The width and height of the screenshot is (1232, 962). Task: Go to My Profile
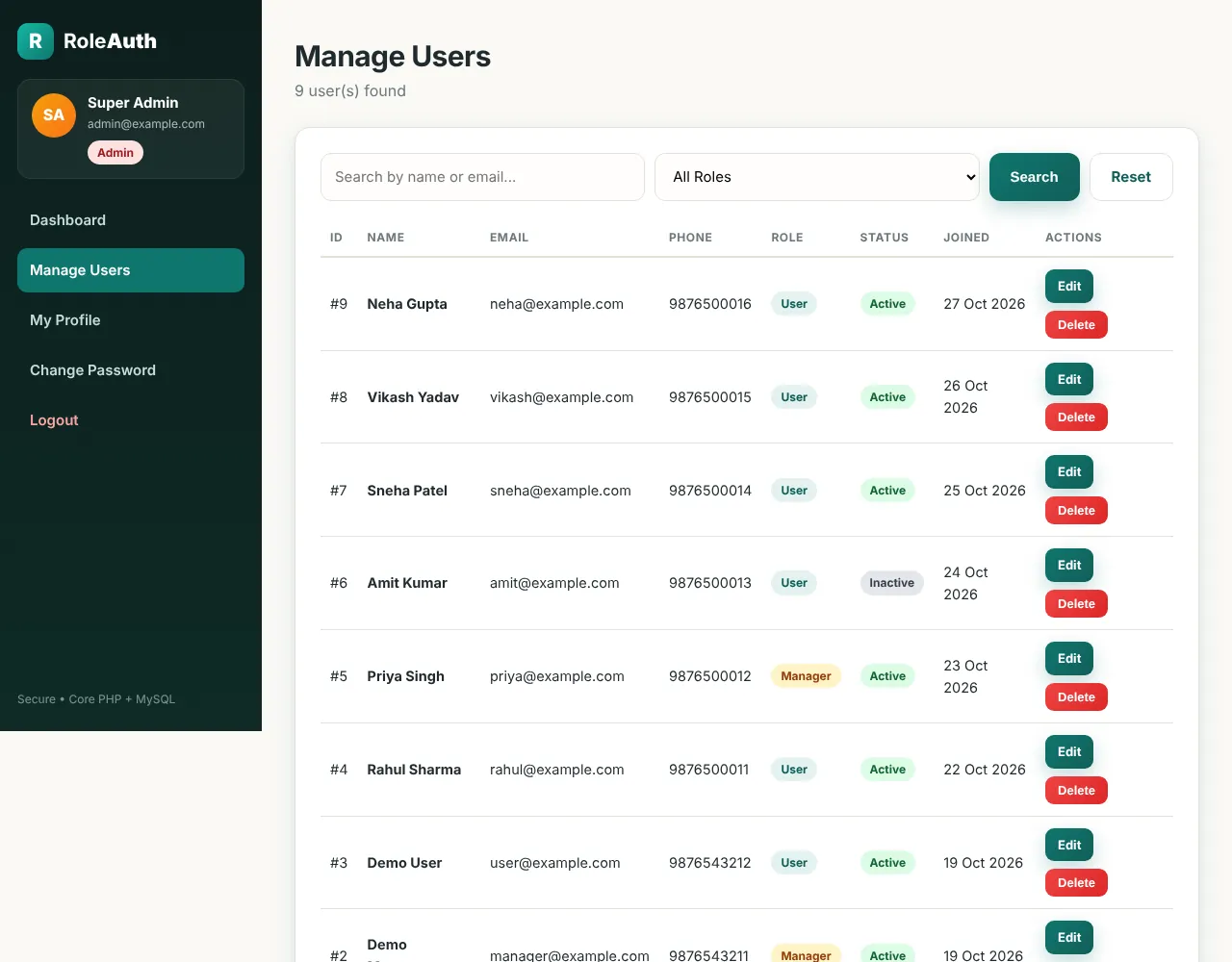click(131, 320)
